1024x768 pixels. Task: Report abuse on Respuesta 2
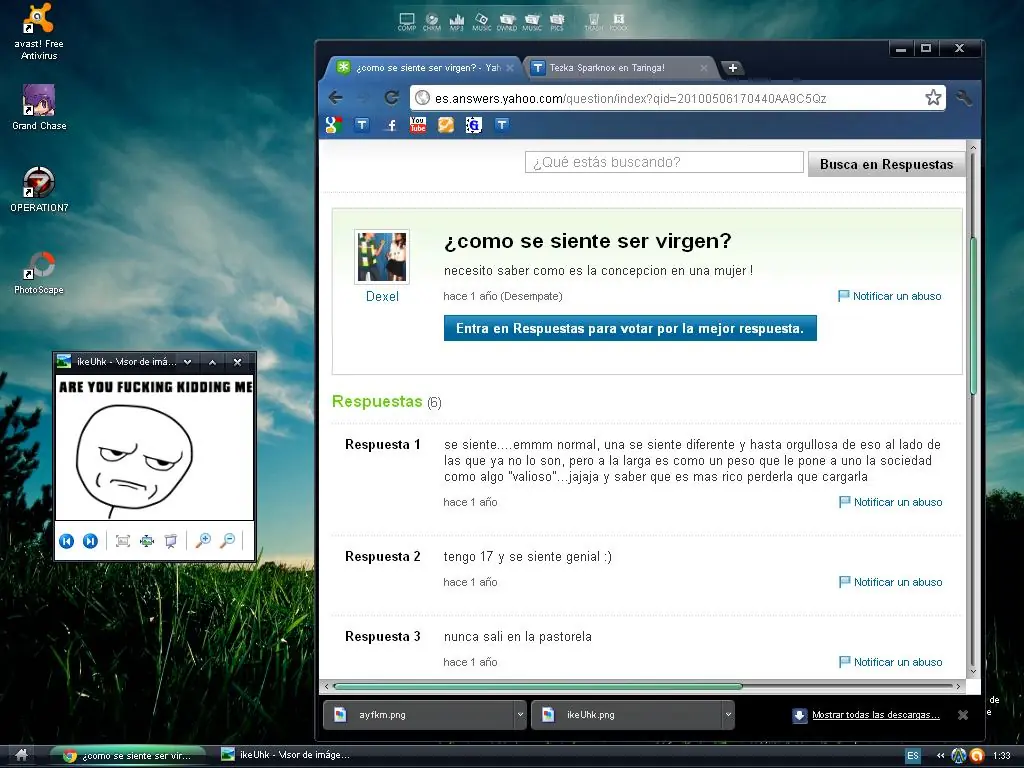click(x=891, y=582)
